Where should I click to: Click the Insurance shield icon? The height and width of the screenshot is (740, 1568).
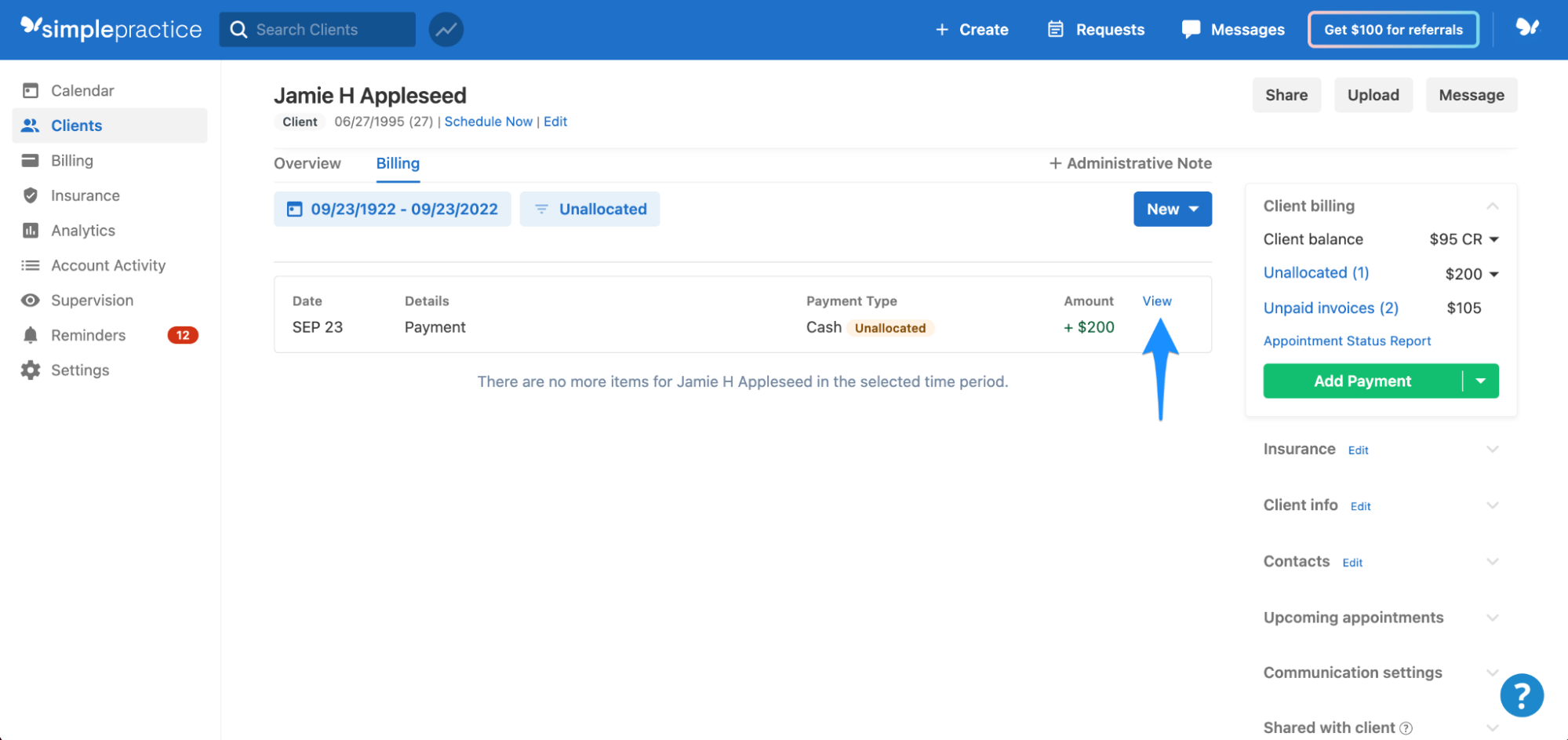[x=30, y=195]
